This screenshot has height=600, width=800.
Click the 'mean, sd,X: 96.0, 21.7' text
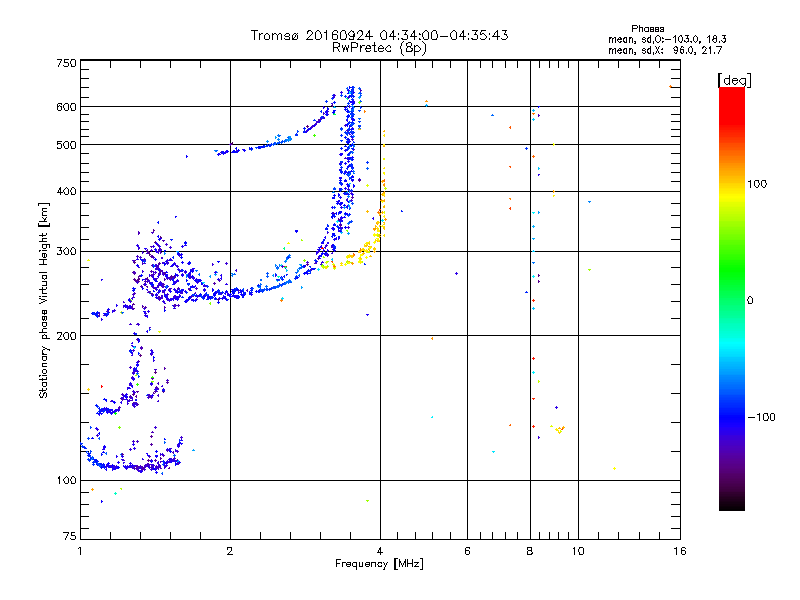[665, 50]
